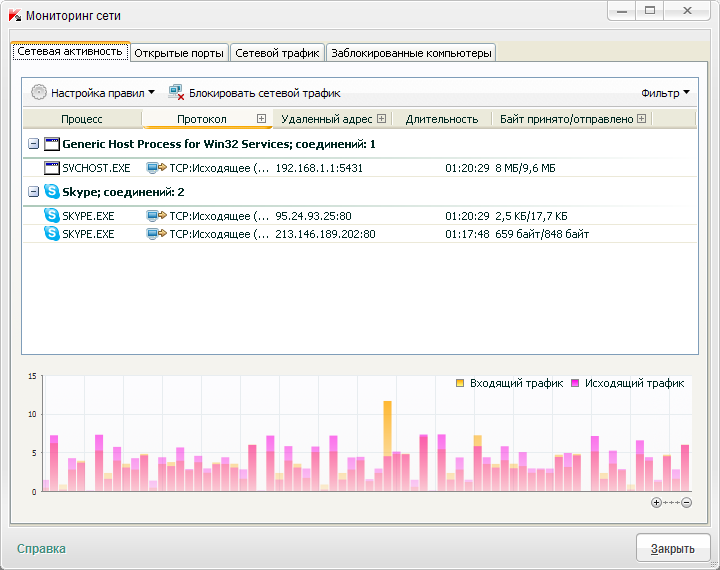Collapse the Skype connections group

tap(33, 191)
